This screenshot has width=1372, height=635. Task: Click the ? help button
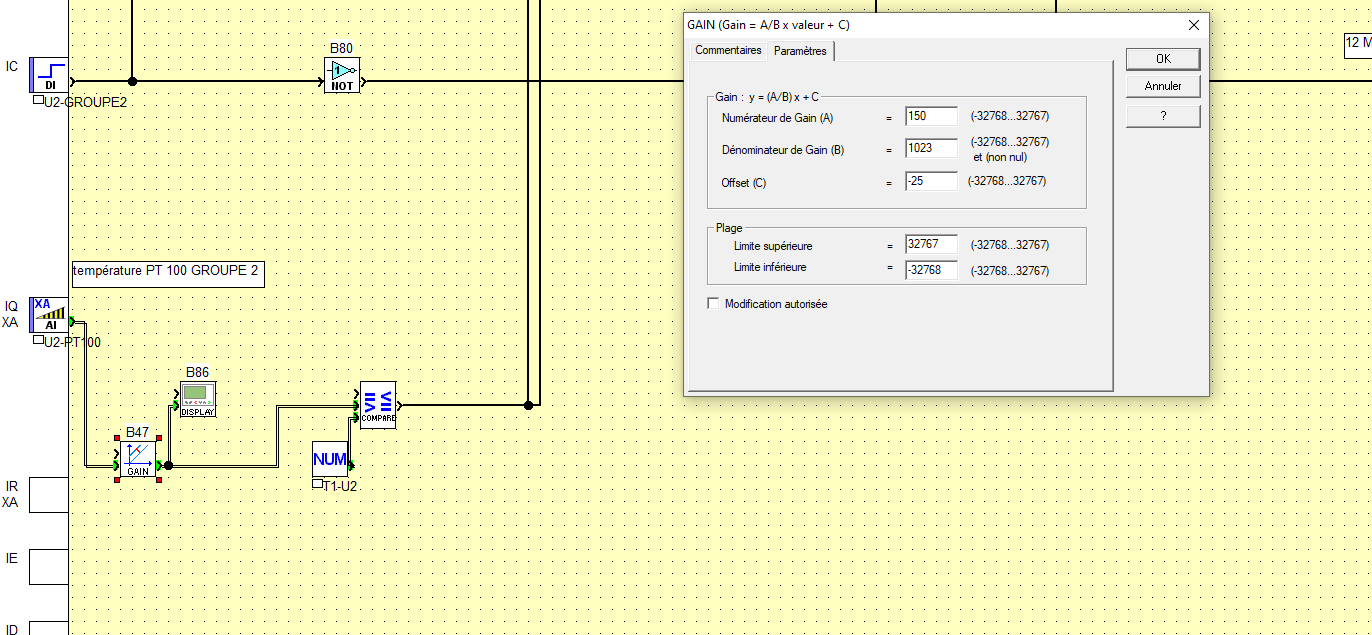1162,116
